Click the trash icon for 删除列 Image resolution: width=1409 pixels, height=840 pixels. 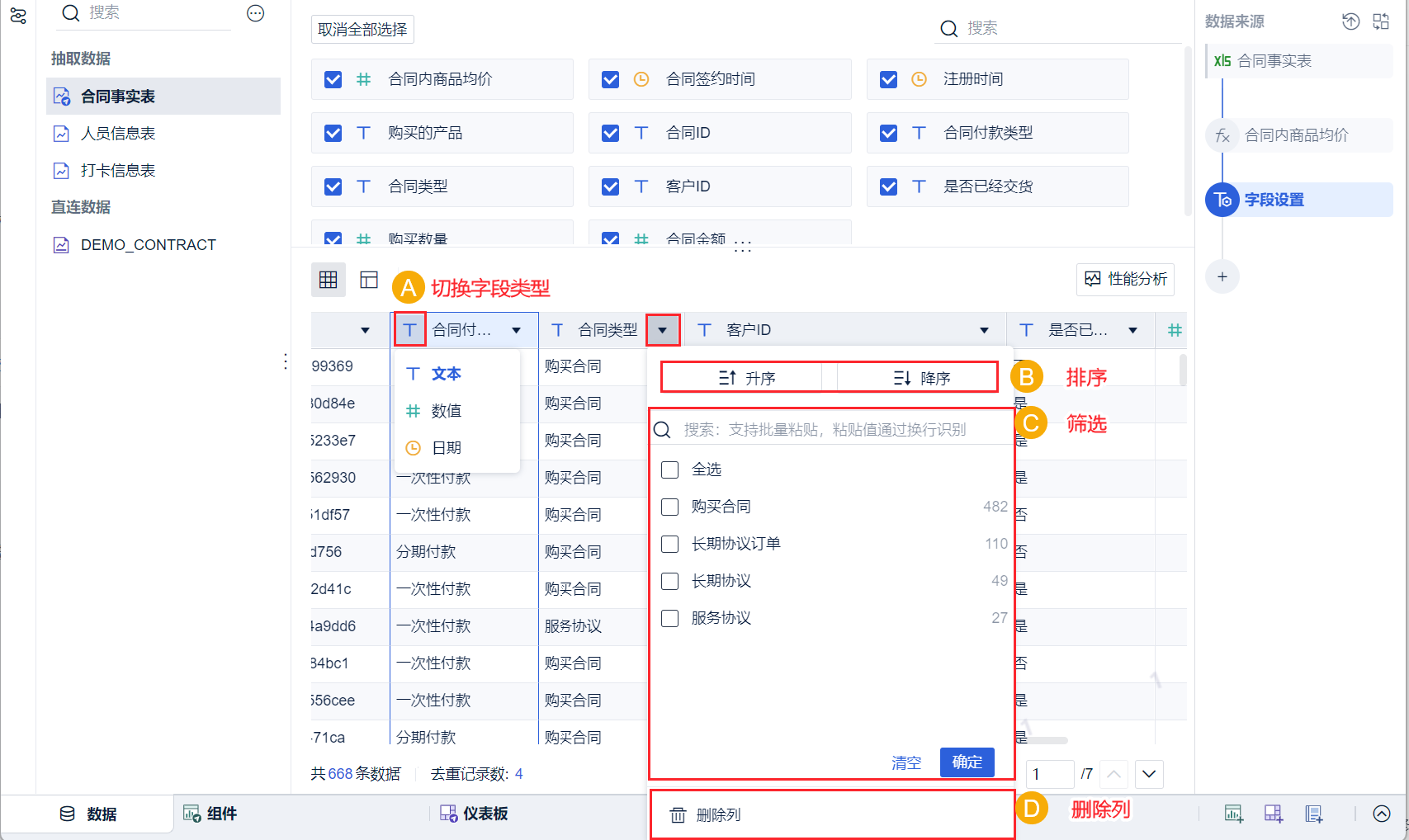point(678,815)
